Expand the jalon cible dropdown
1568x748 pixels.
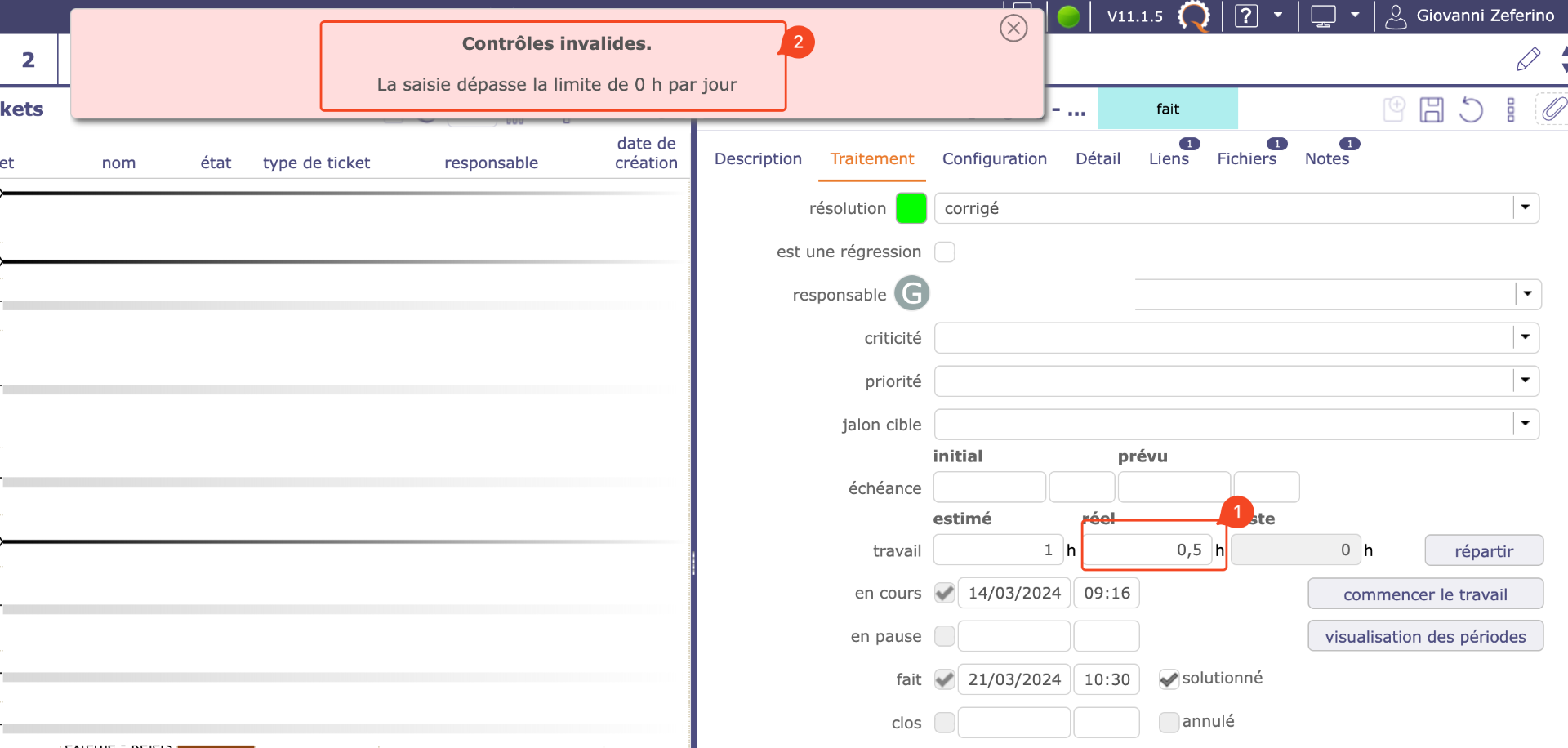click(1525, 425)
